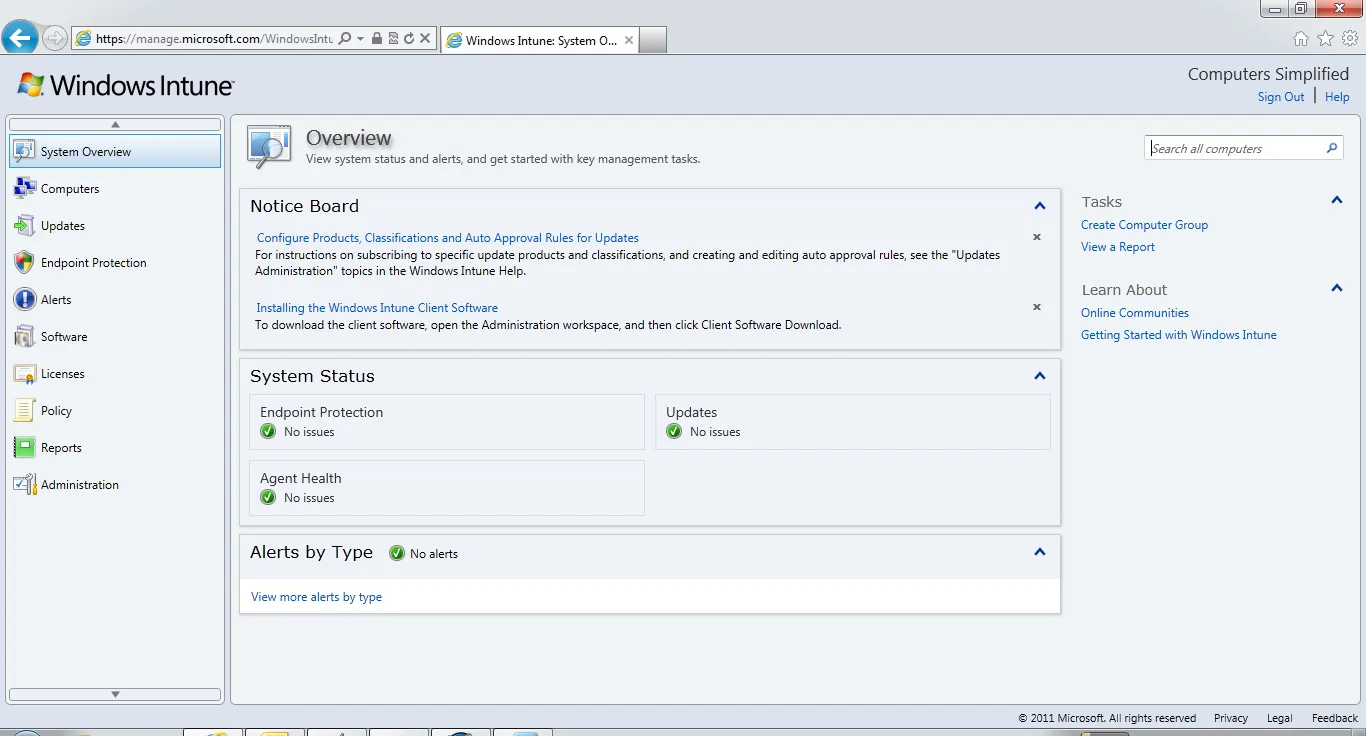Go back with the browser Back arrow
Image resolution: width=1366 pixels, height=736 pixels.
tap(20, 38)
